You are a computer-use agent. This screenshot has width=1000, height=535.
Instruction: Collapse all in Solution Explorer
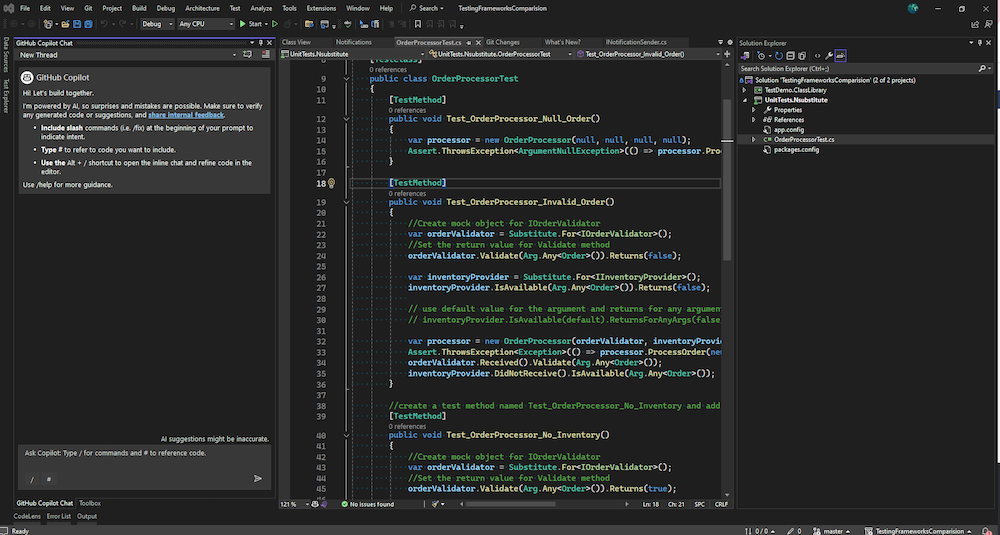[x=790, y=55]
